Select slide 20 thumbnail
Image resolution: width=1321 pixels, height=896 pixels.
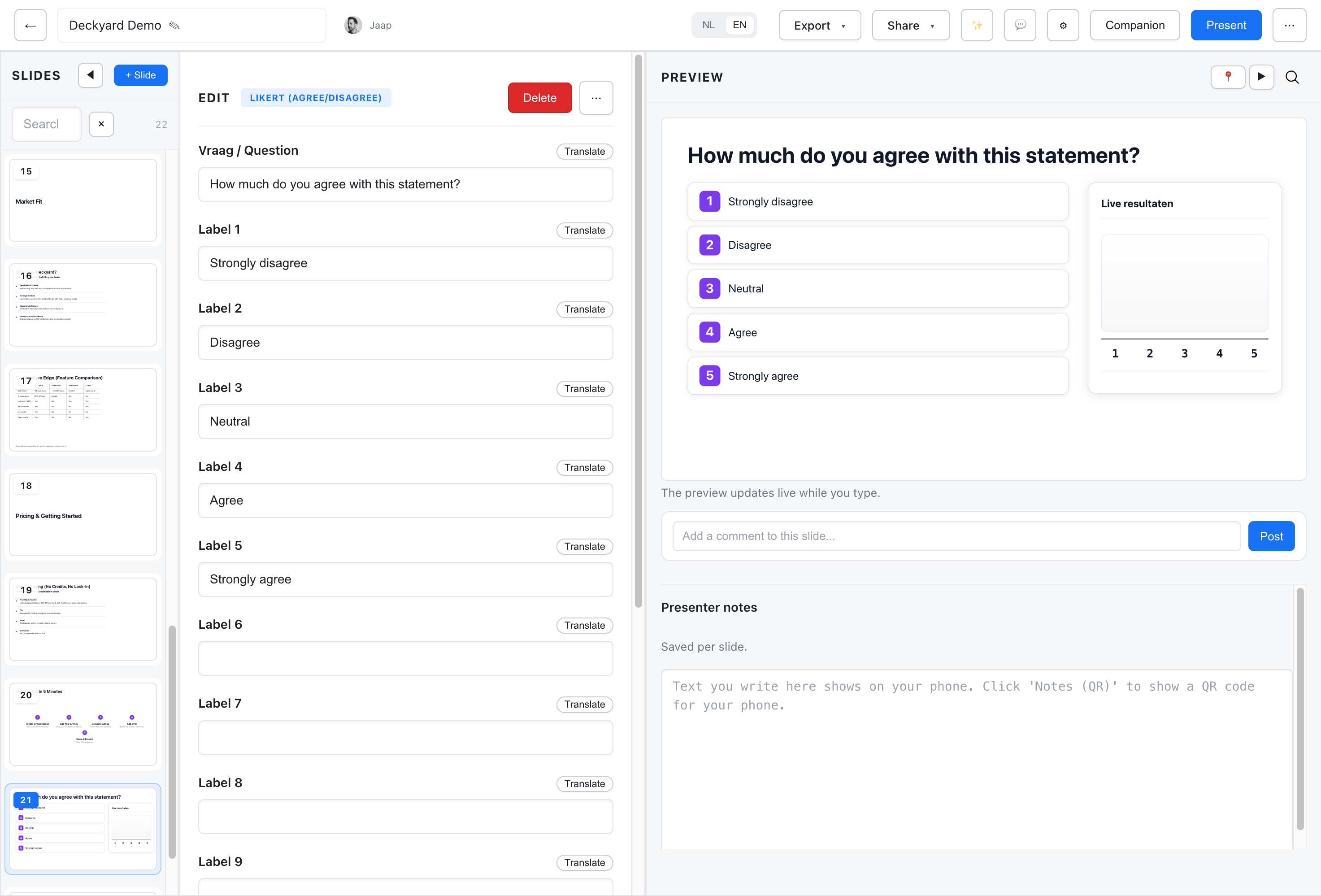pyautogui.click(x=83, y=724)
